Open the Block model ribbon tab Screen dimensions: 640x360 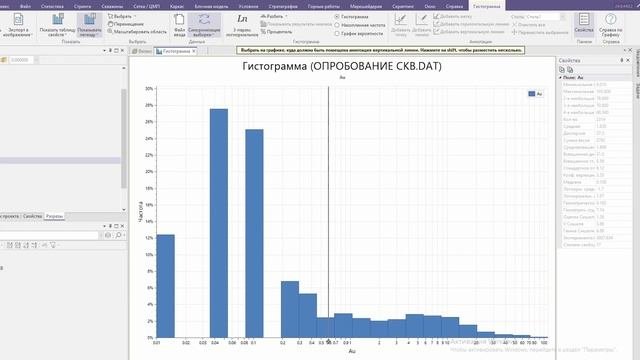coord(211,6)
